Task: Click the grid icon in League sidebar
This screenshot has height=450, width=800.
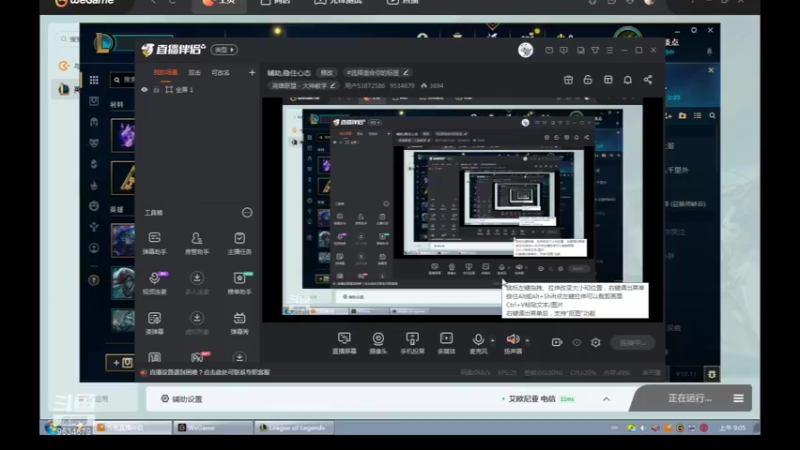Action: pos(94,80)
